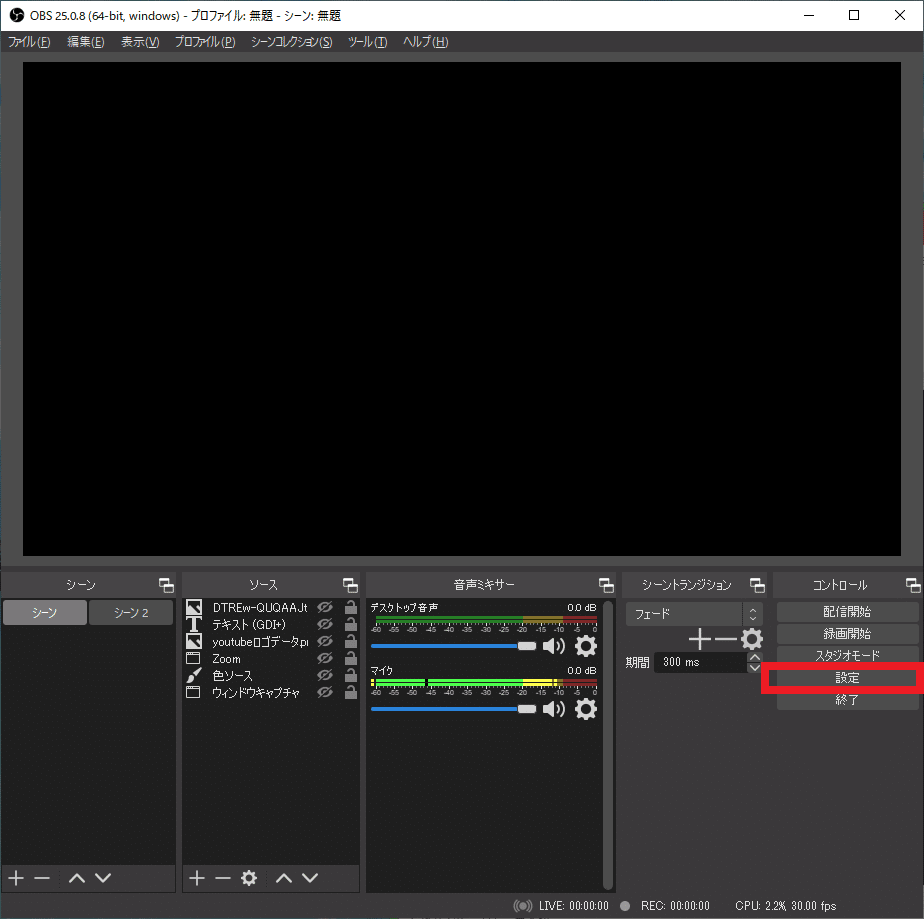Toggle lock on ウィンドウキャプチャ source

(x=351, y=692)
